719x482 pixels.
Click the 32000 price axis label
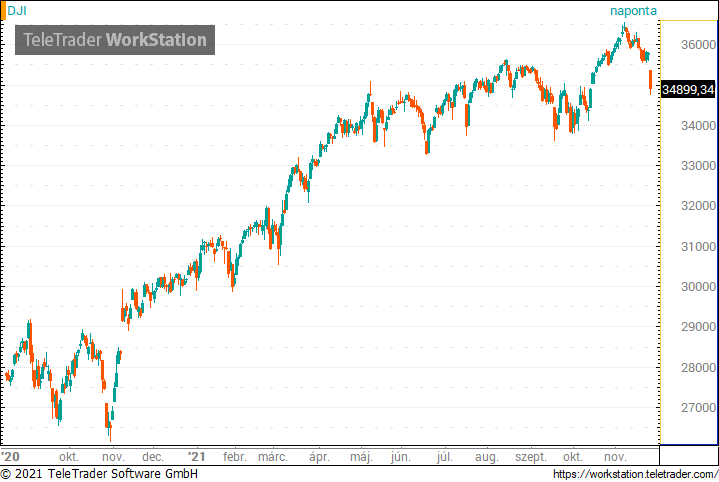698,206
